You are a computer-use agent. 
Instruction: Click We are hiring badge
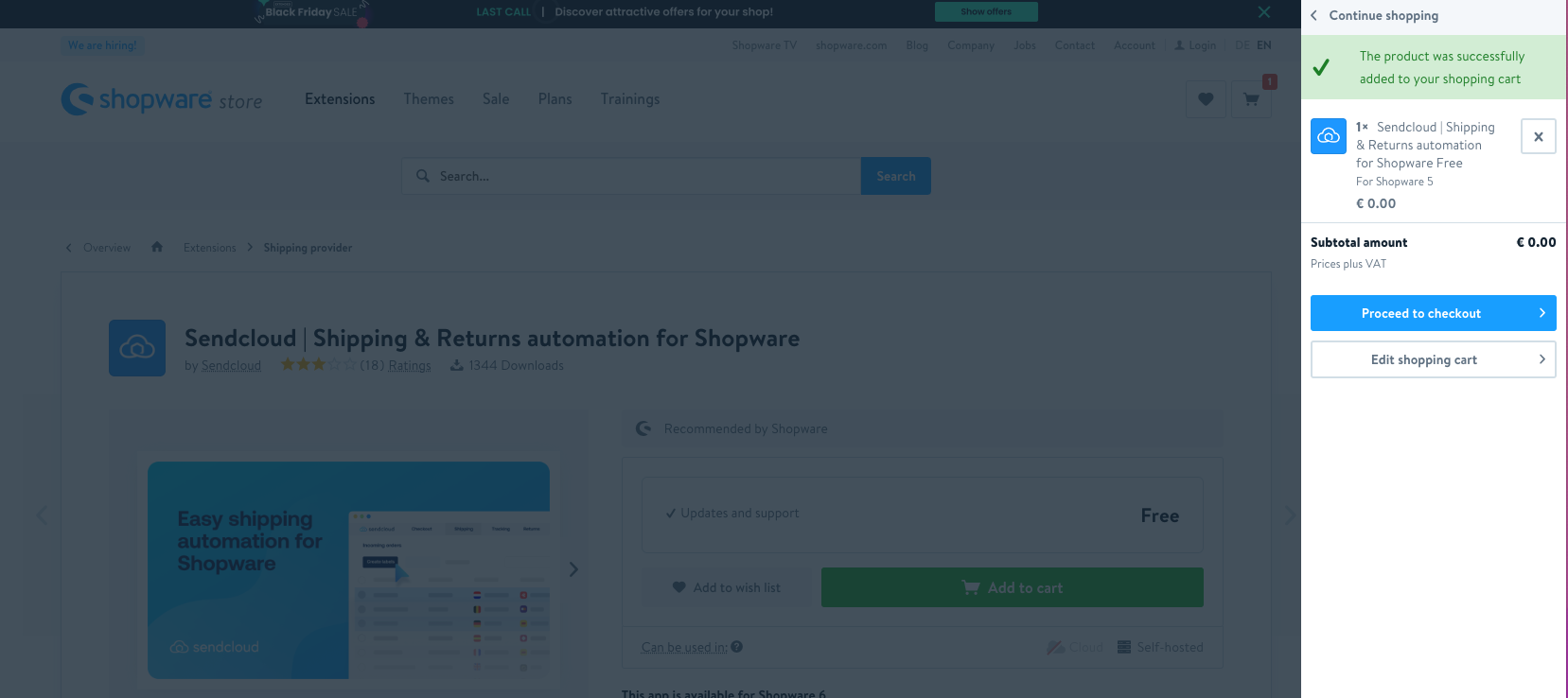click(102, 45)
